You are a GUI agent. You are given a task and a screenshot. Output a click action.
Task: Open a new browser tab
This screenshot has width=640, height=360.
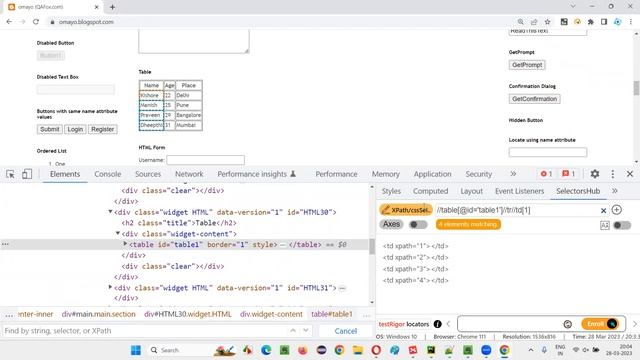pos(112,7)
